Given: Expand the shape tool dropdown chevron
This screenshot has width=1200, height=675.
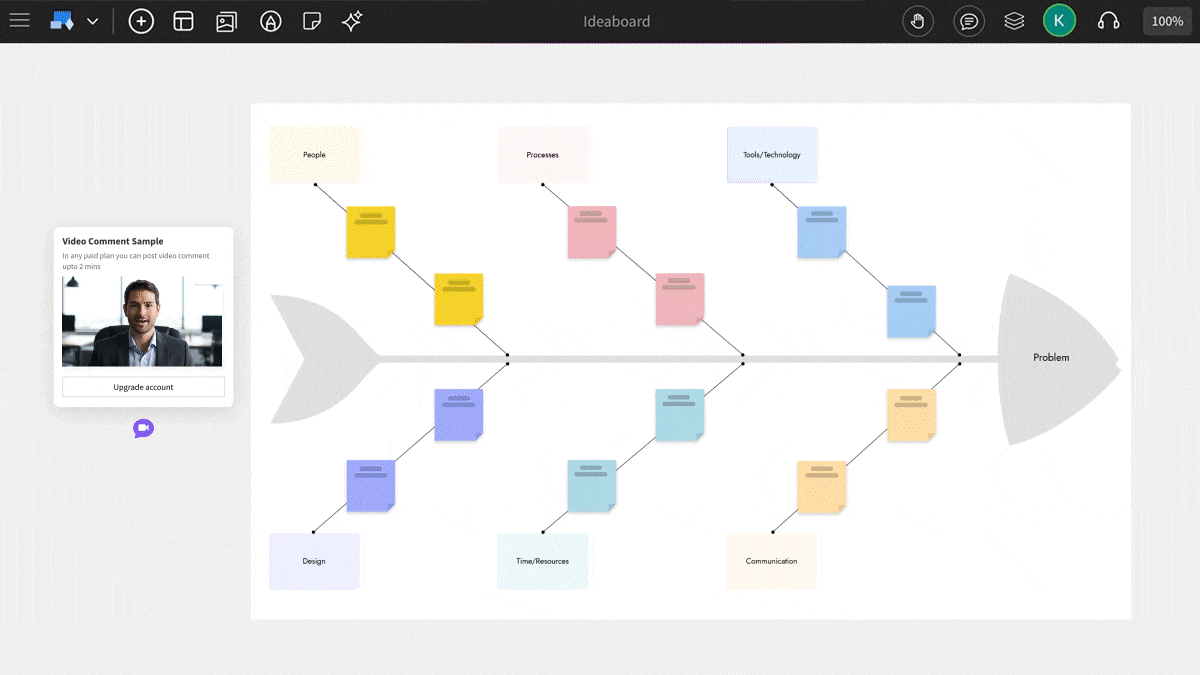Looking at the screenshot, I should tap(93, 20).
